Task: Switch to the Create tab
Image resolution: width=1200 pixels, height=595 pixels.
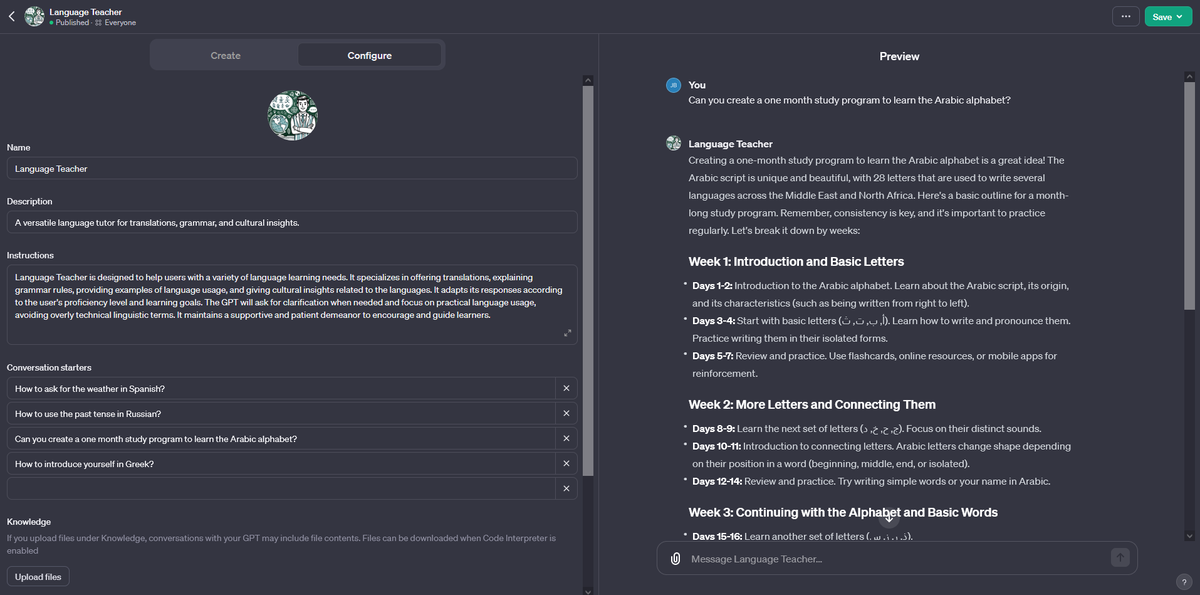Action: pyautogui.click(x=225, y=55)
